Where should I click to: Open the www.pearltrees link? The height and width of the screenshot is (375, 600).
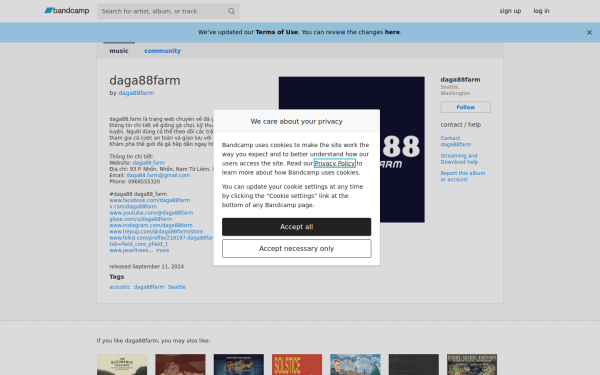click(x=131, y=250)
